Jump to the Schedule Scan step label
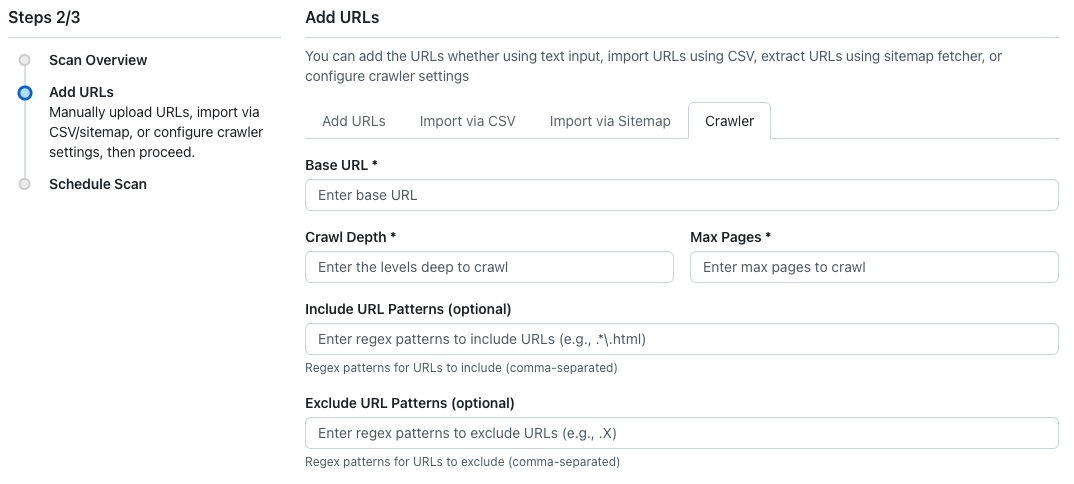The image size is (1074, 484). click(x=98, y=184)
